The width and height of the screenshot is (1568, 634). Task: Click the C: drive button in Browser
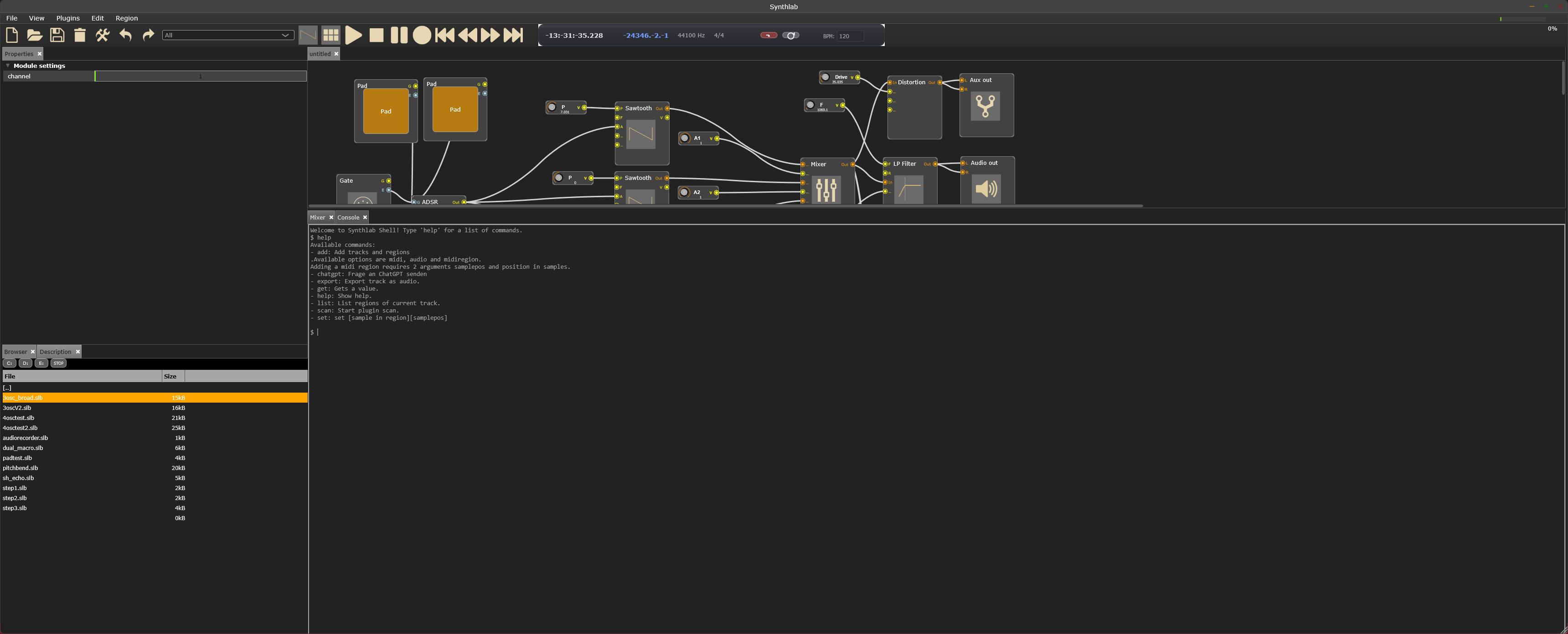[x=9, y=363]
